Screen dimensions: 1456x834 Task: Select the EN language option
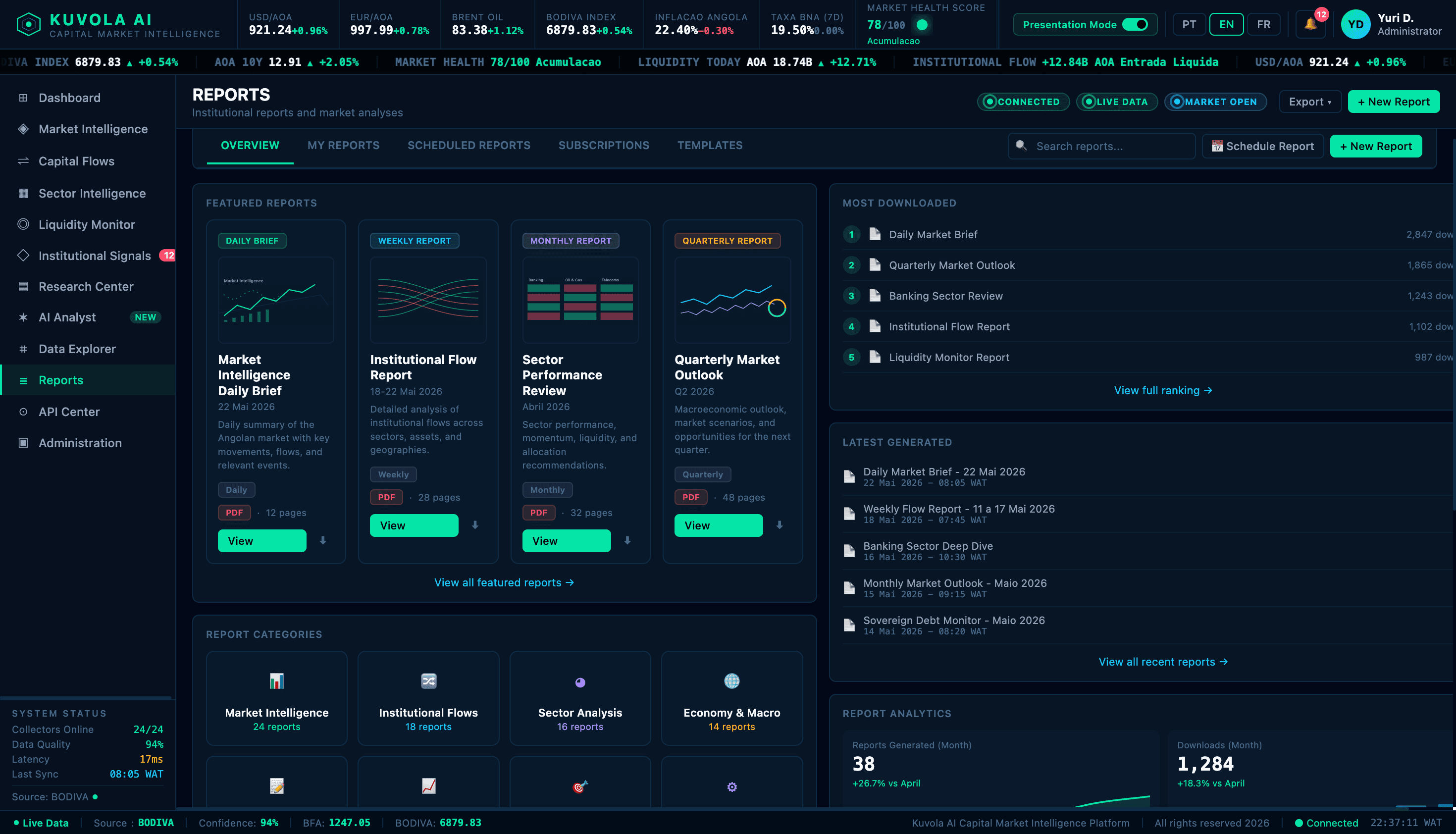(1226, 25)
